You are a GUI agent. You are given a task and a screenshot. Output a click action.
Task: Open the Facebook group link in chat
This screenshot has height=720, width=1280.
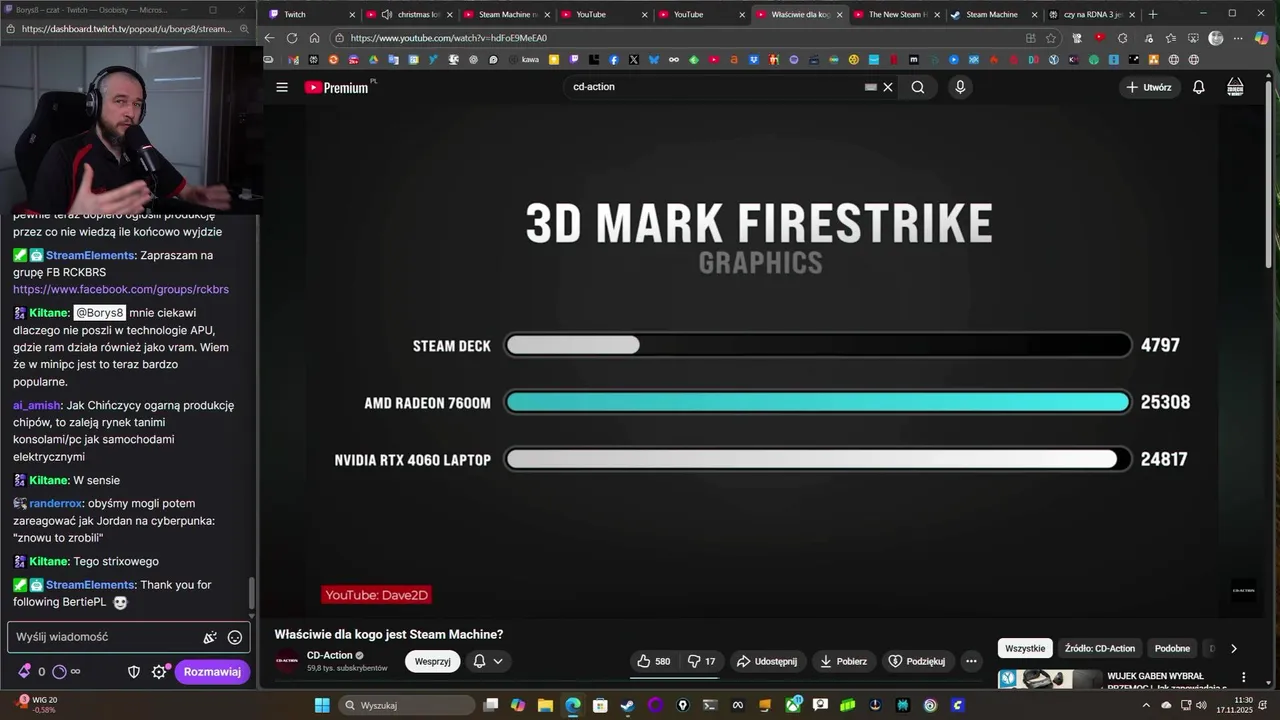point(121,289)
